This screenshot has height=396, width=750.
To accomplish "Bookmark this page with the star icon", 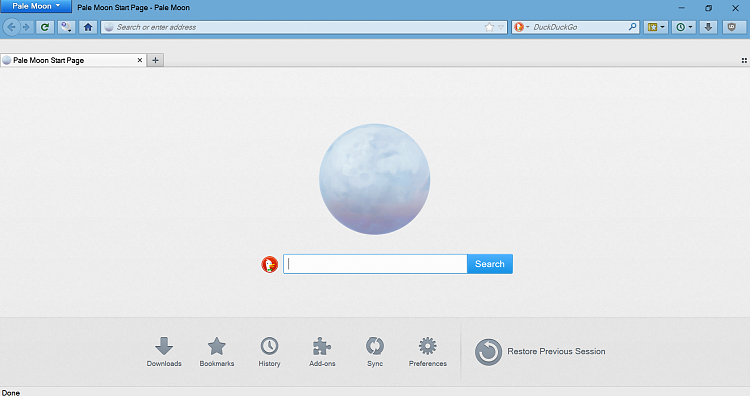I will click(489, 27).
